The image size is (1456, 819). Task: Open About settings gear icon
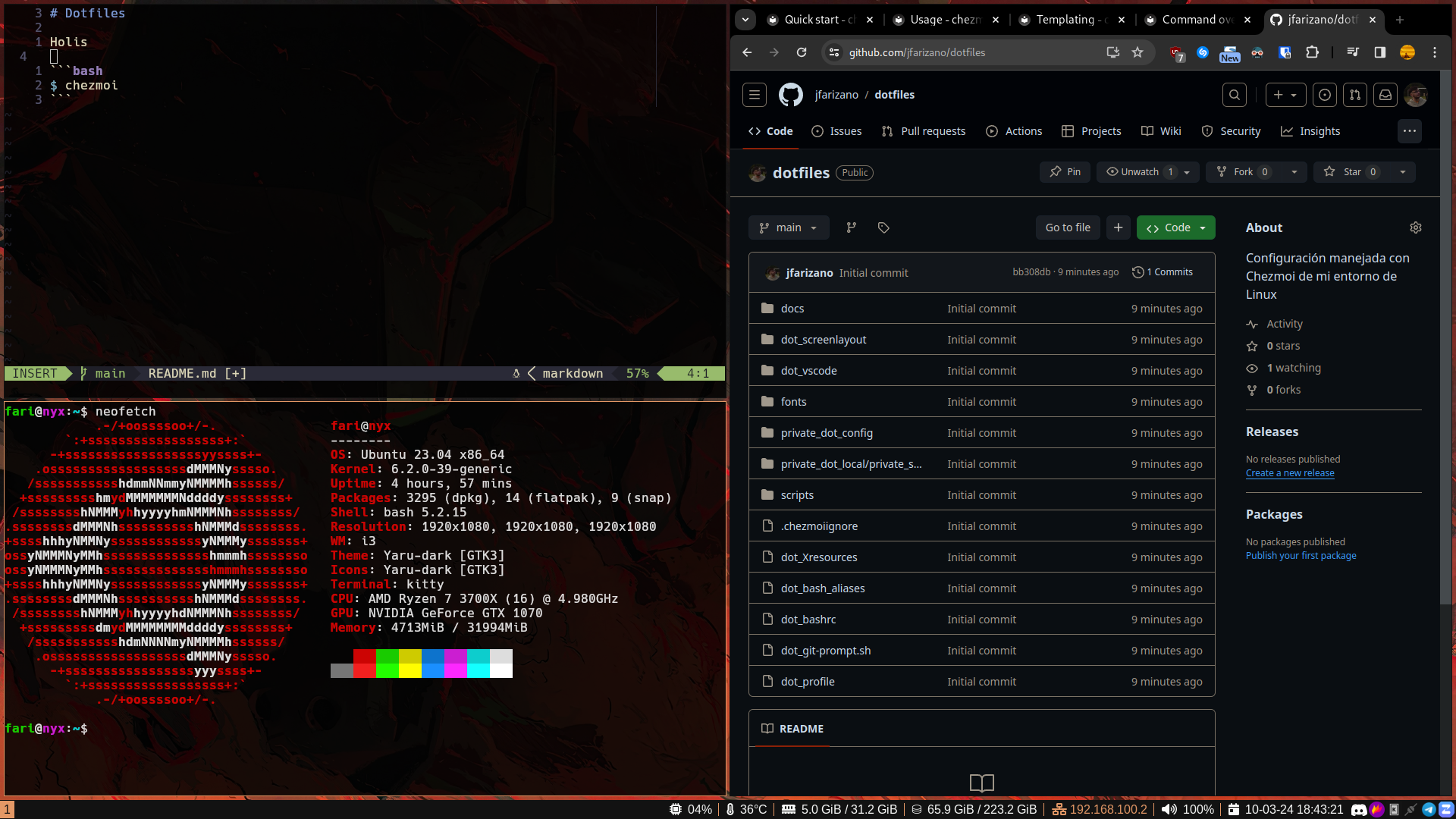click(x=1415, y=227)
